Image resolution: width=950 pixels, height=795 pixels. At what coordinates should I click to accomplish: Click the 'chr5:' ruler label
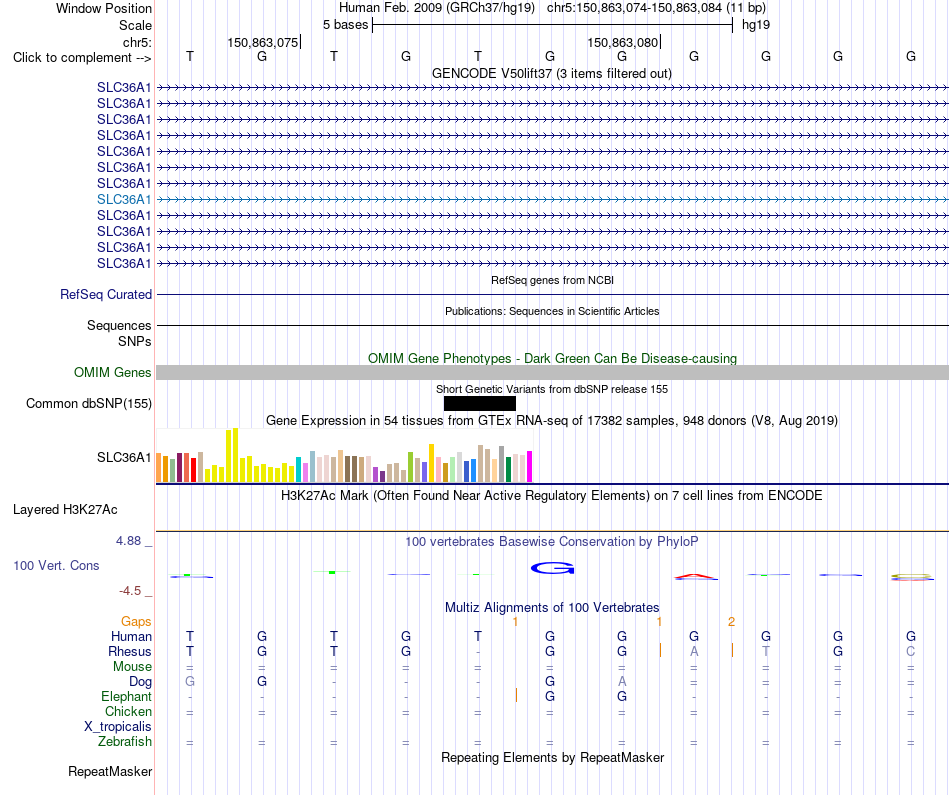[x=137, y=42]
